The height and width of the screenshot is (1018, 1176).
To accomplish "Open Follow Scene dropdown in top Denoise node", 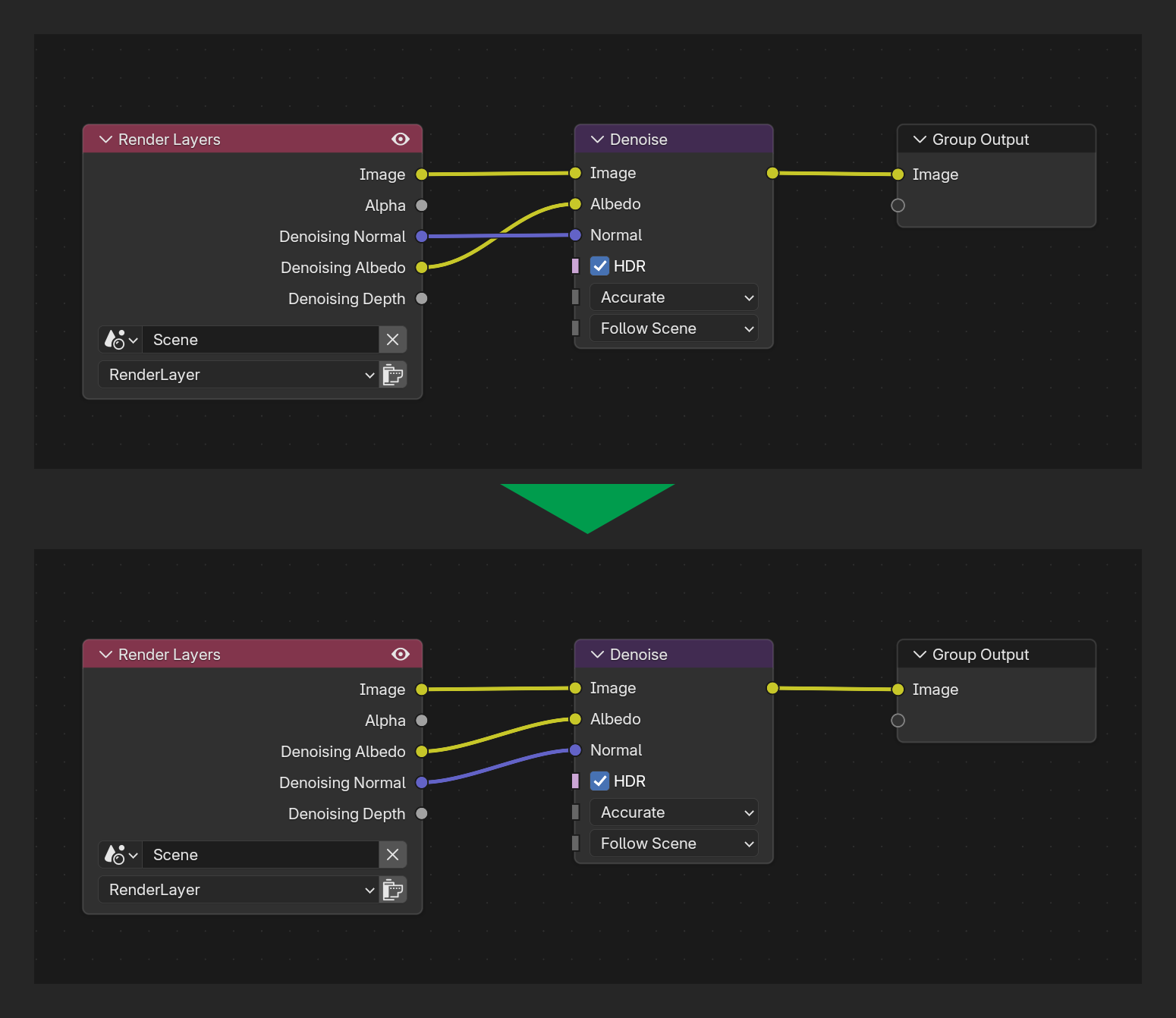I will click(674, 328).
